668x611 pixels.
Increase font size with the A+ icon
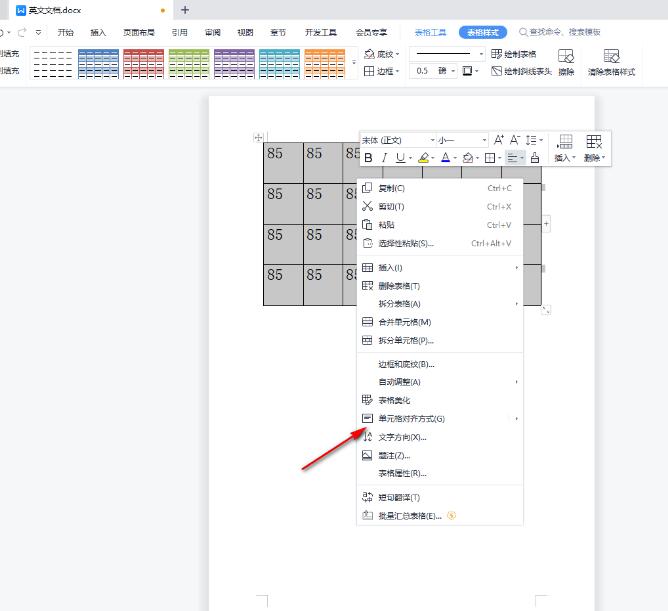(x=498, y=140)
